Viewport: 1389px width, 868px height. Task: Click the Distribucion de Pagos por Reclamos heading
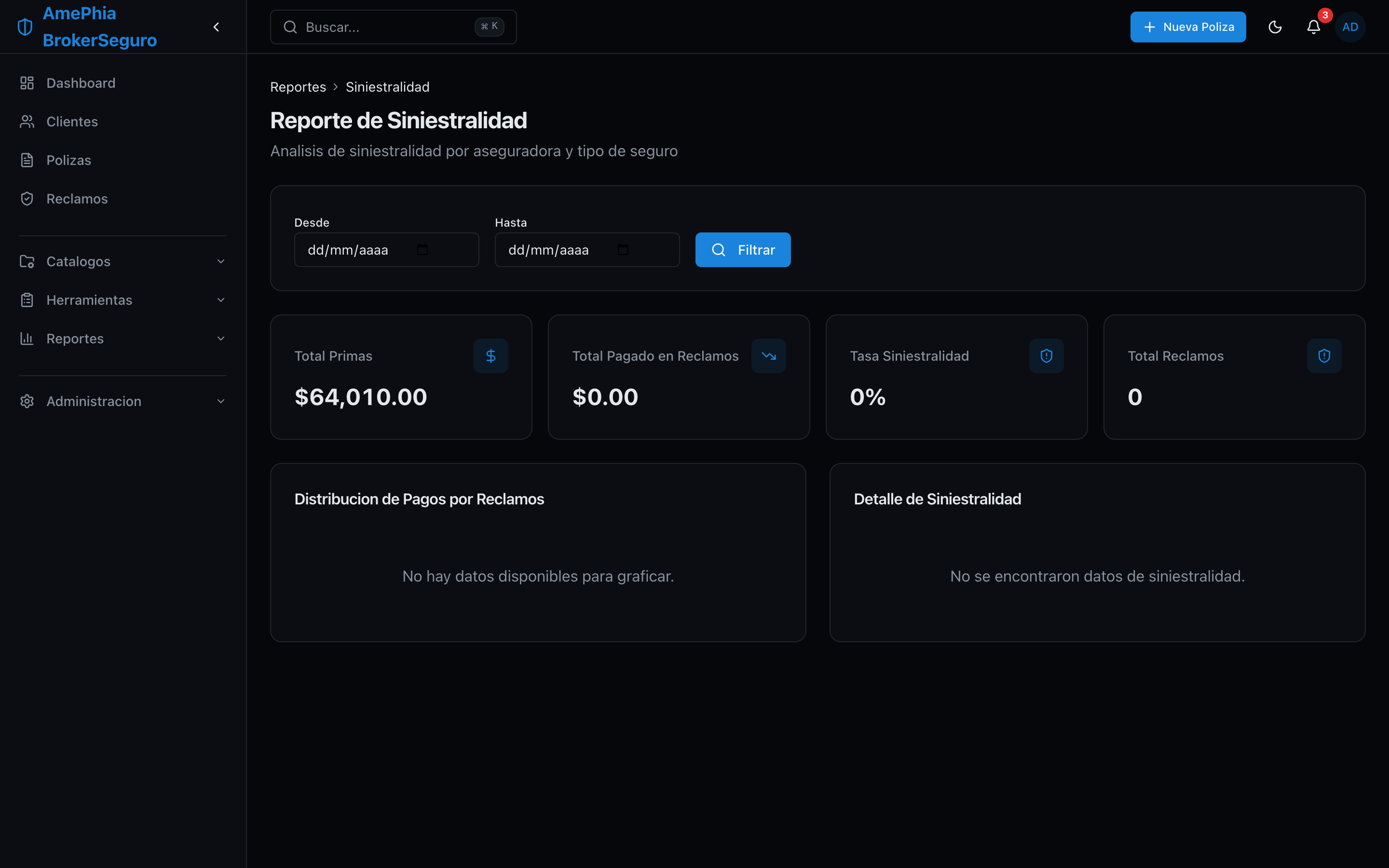pos(419,499)
